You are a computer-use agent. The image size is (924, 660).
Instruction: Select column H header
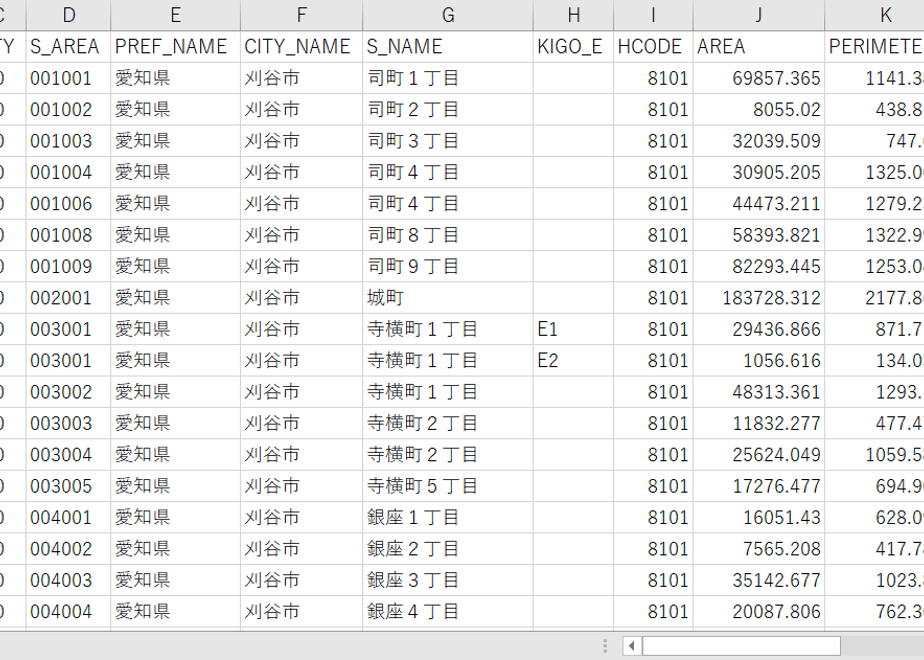(573, 15)
